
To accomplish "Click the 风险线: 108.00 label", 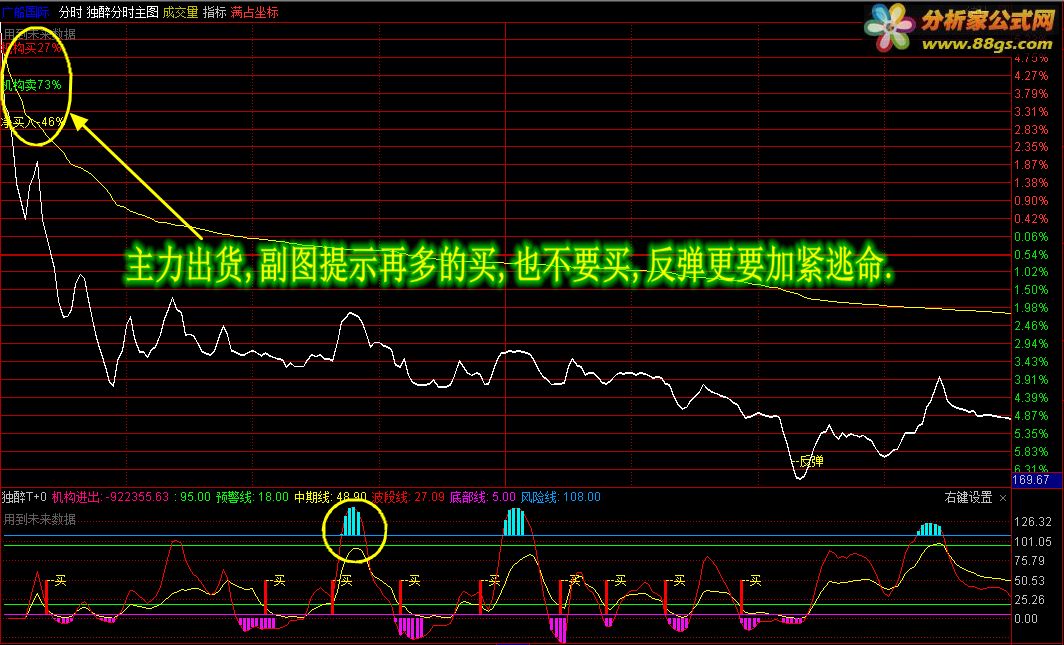I will 560,497.
